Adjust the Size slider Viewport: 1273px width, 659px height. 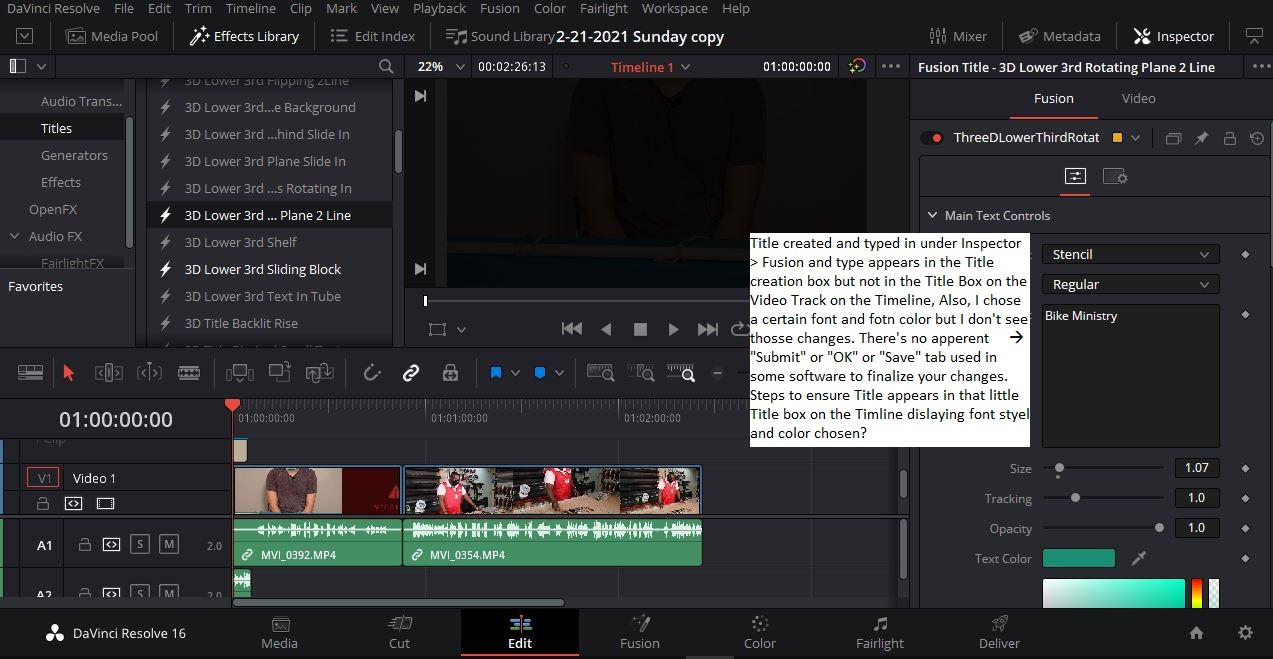[1059, 467]
